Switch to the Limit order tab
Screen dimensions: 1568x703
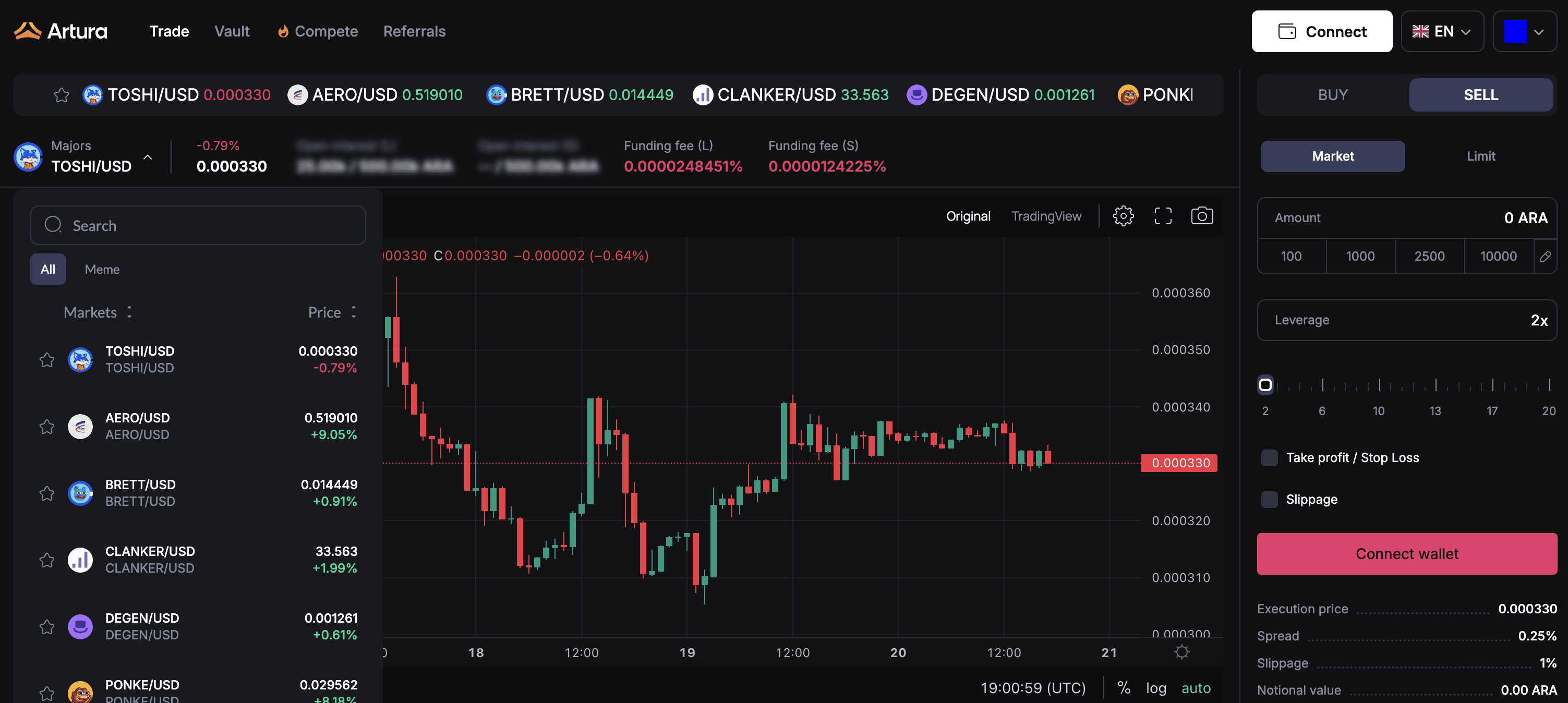click(x=1480, y=156)
